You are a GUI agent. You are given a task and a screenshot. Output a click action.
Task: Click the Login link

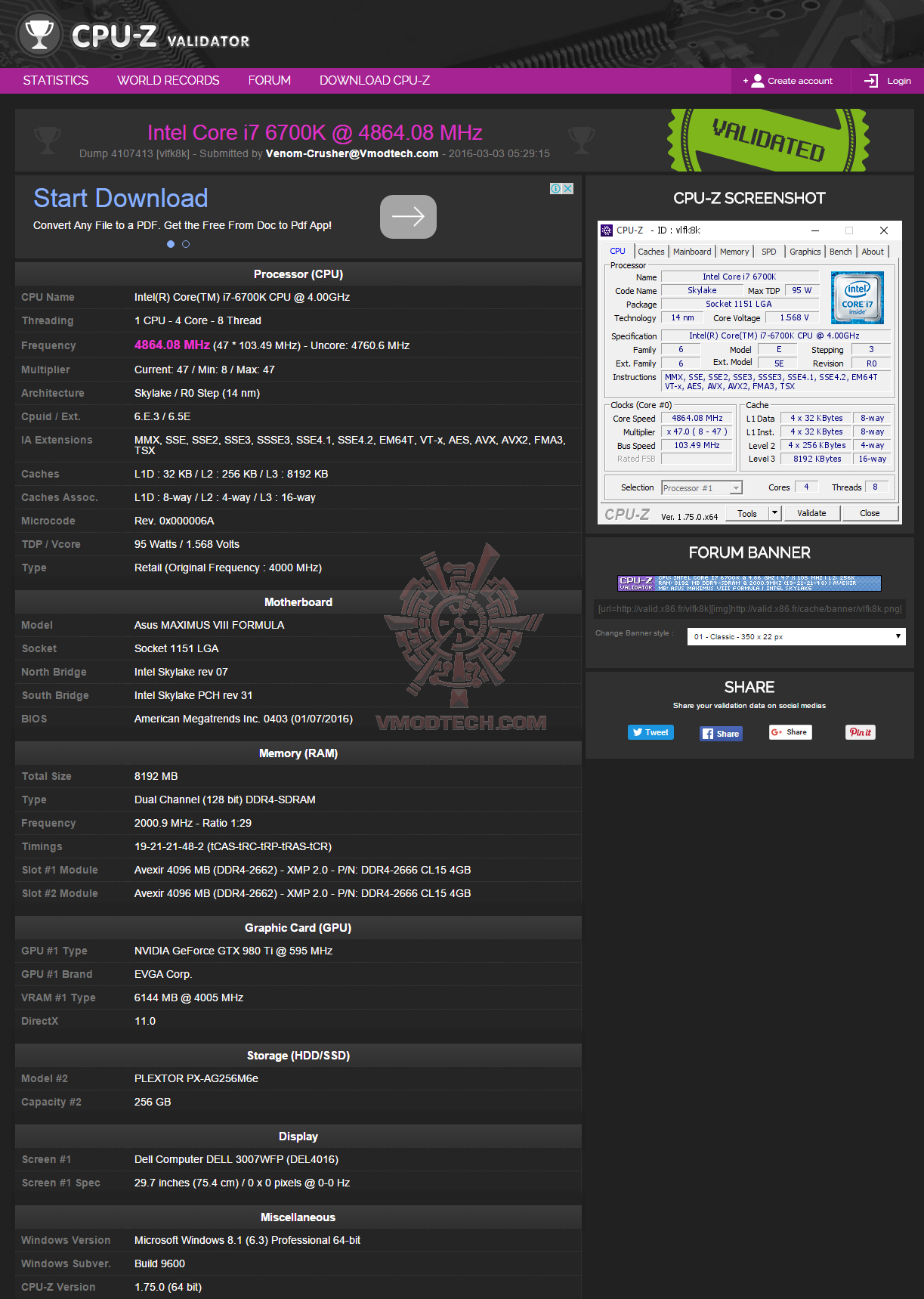(899, 81)
